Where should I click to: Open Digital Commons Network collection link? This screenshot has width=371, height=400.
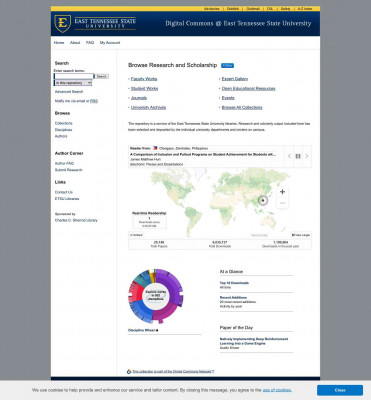click(173, 371)
